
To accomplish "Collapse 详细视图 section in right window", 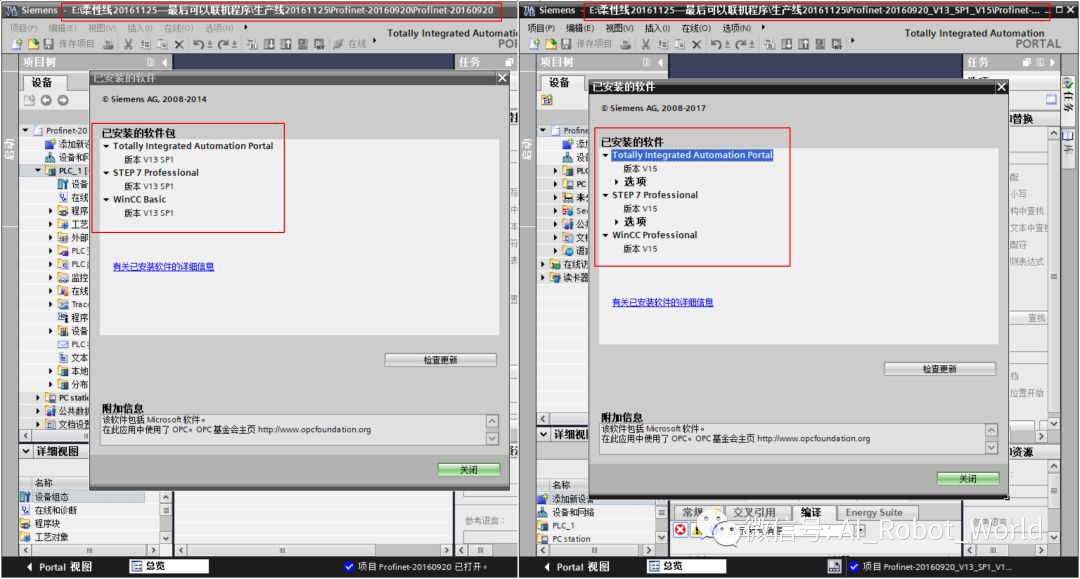I will pos(543,434).
